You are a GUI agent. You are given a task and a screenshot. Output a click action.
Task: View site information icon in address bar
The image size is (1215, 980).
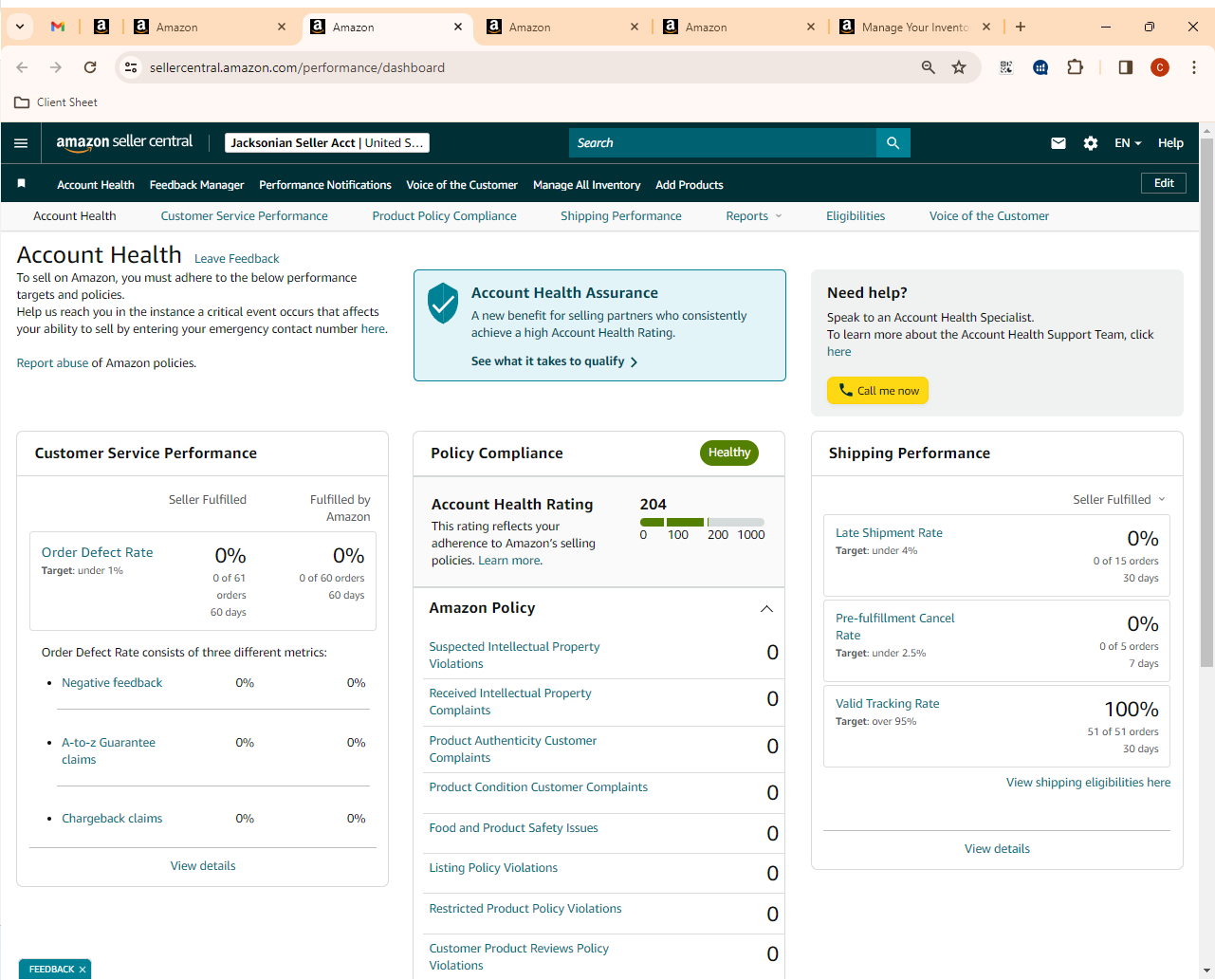(x=132, y=67)
